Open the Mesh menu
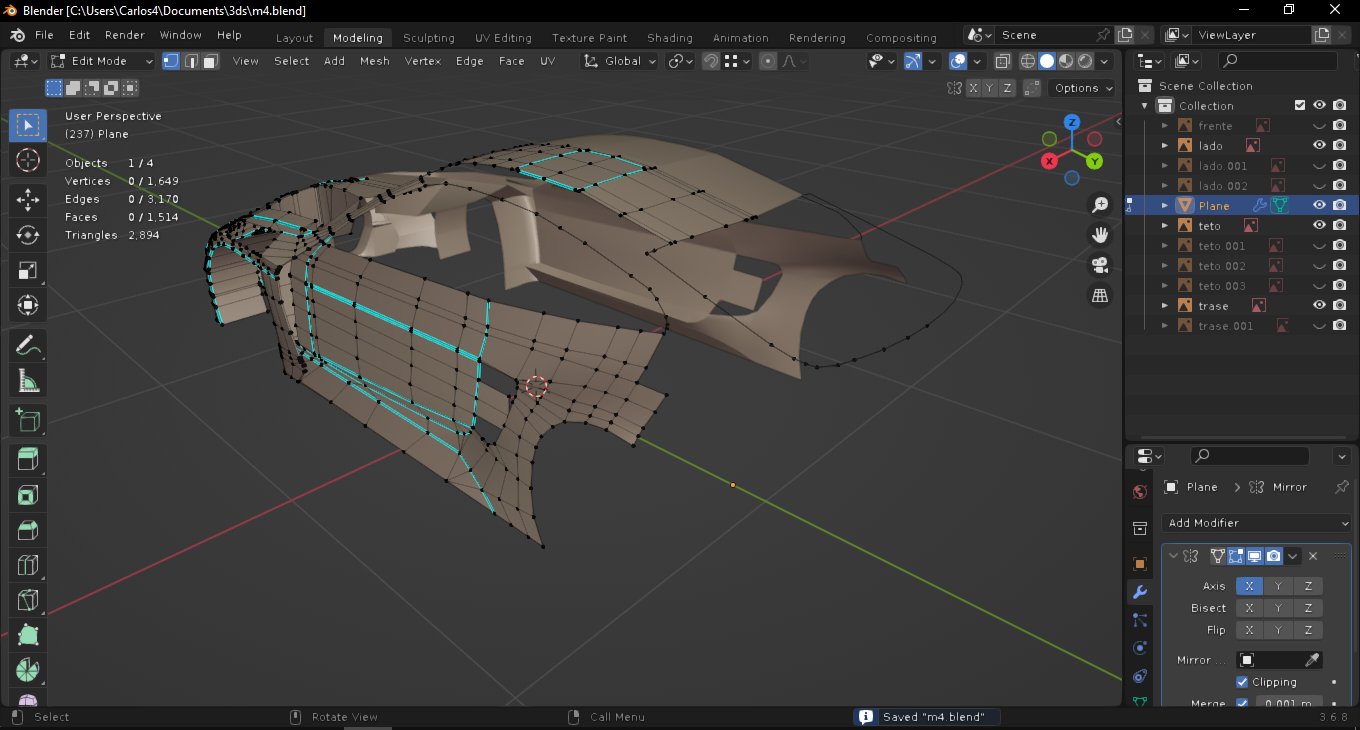Viewport: 1360px width, 730px height. click(x=375, y=61)
